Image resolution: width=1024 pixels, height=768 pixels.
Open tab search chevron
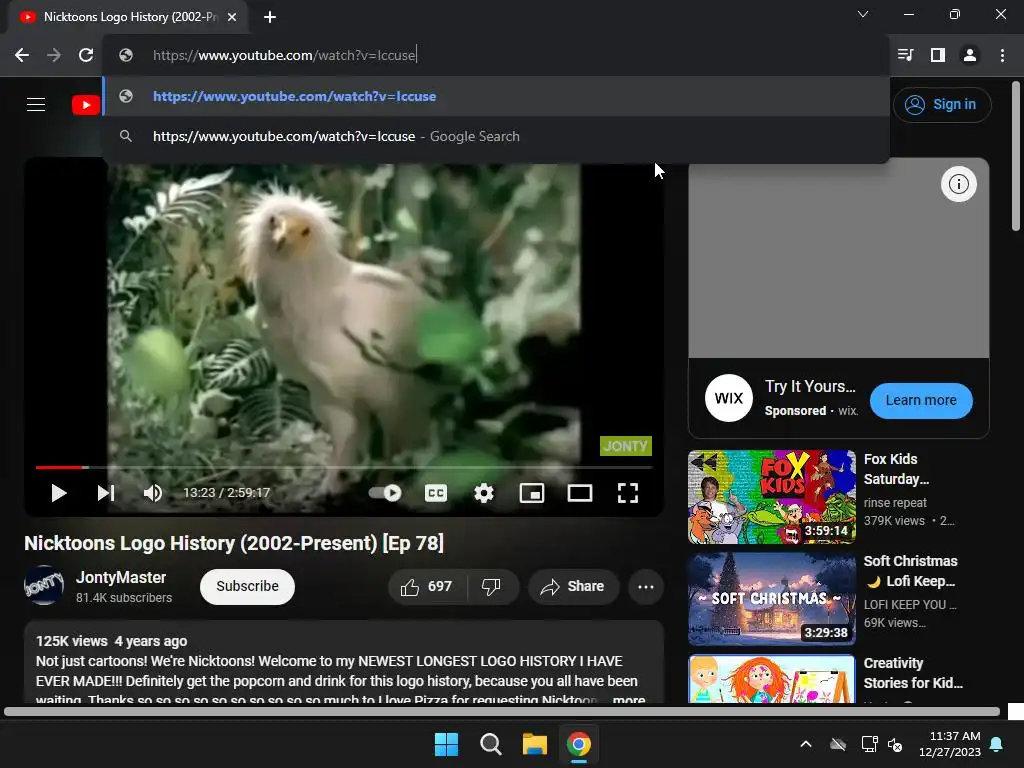(863, 14)
